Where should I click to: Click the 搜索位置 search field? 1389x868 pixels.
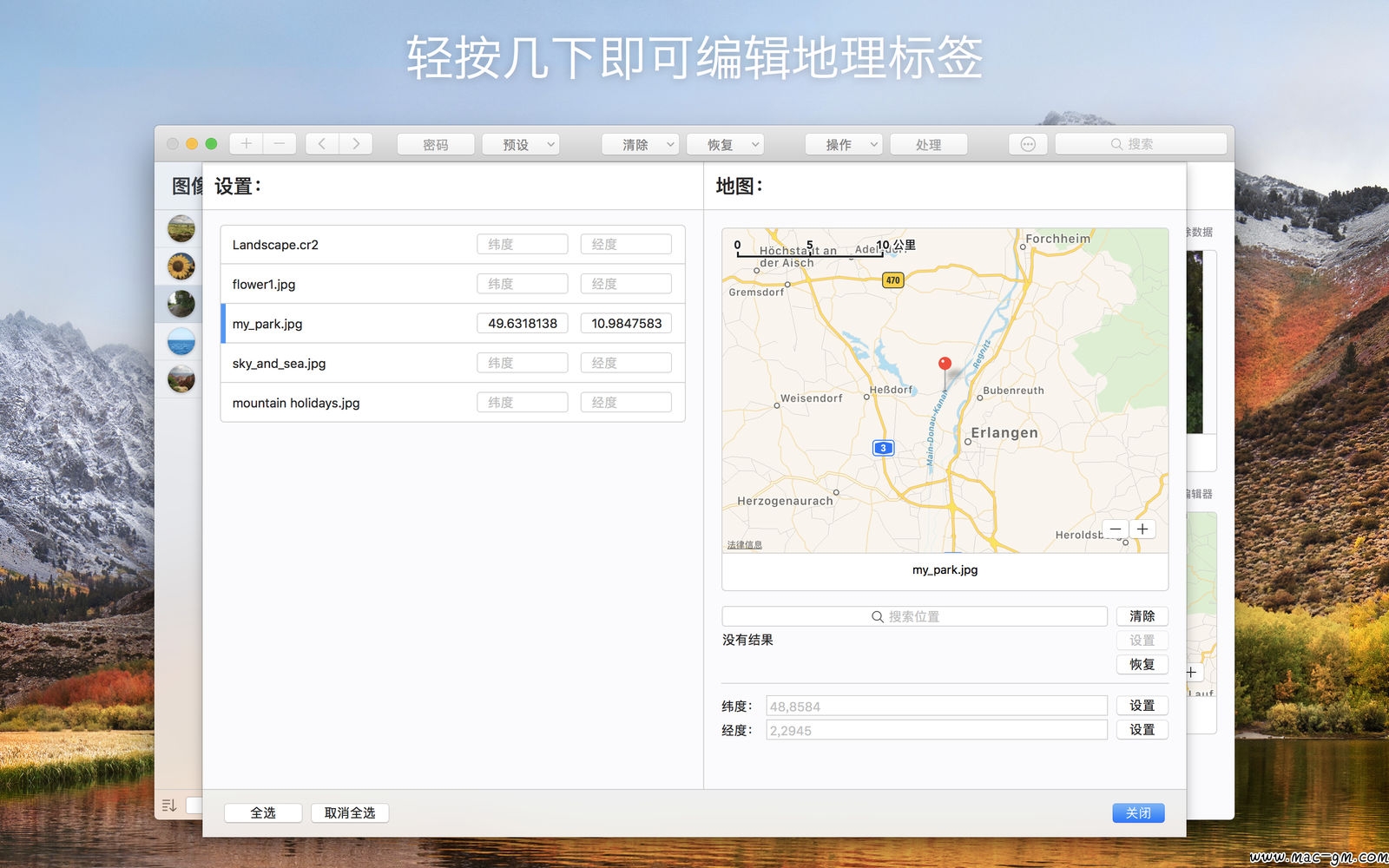[914, 616]
